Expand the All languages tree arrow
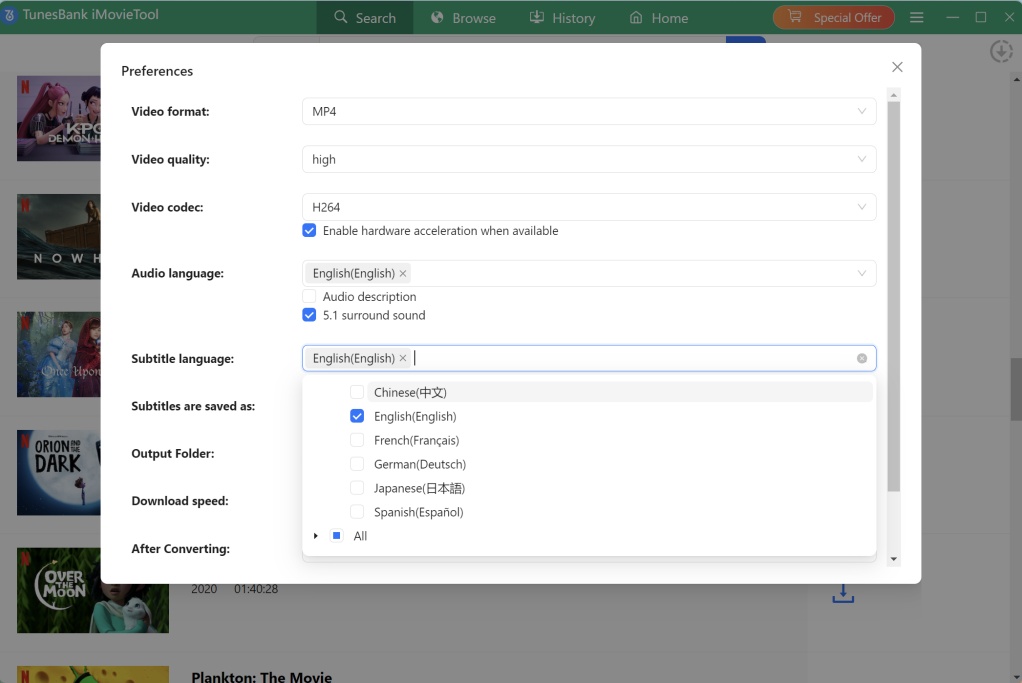 [x=316, y=536]
